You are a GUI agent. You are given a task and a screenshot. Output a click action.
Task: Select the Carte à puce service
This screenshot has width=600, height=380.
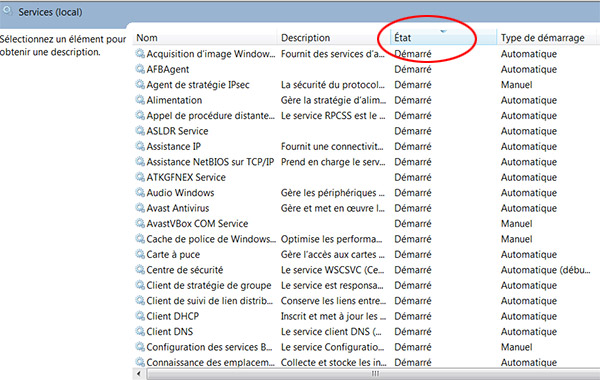173,254
